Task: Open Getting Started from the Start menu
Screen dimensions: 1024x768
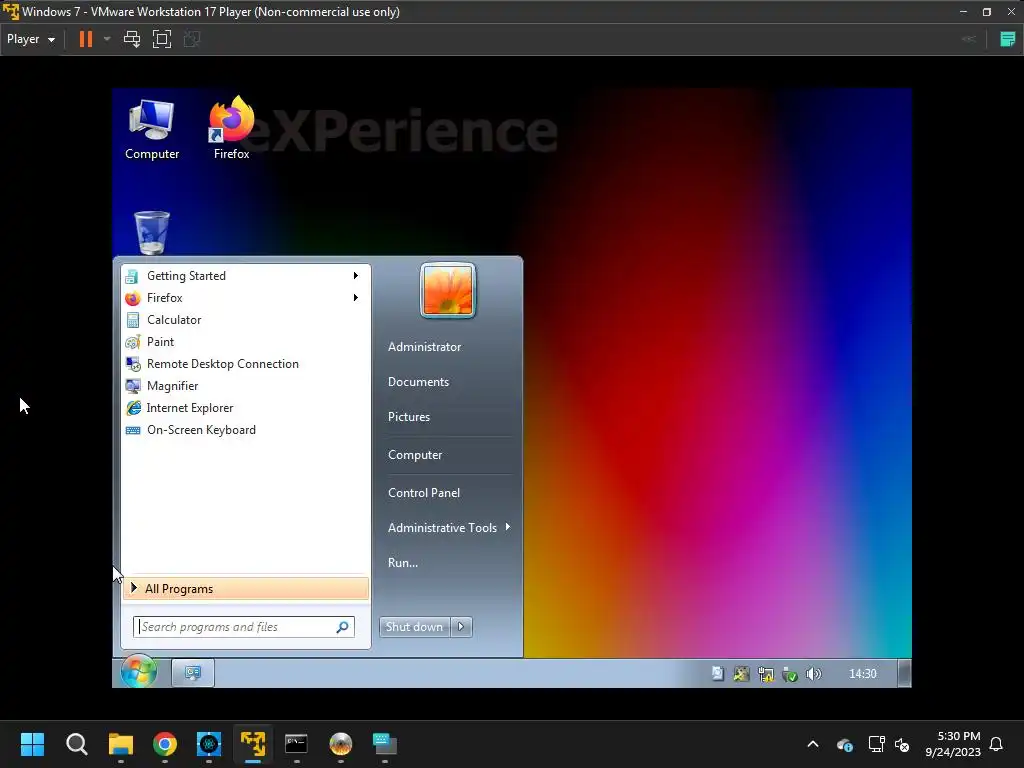Action: click(x=246, y=276)
